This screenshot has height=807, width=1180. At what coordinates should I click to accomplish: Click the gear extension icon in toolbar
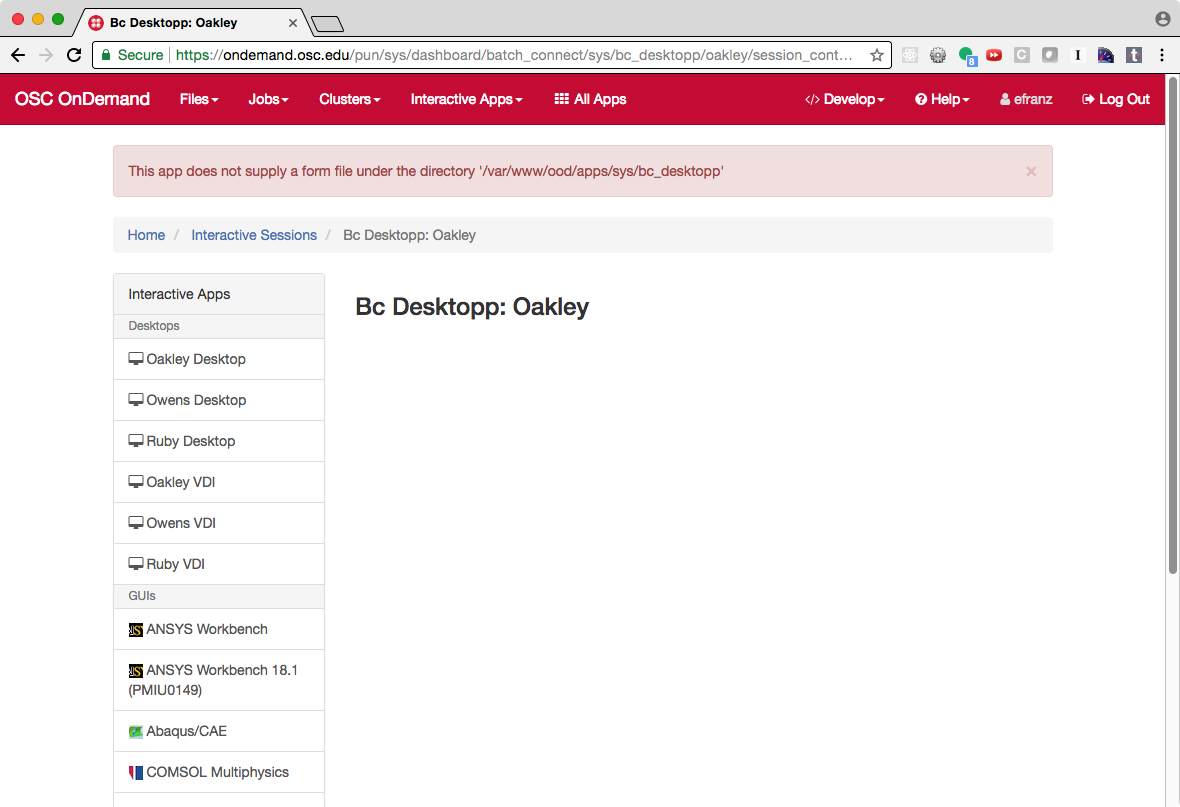pyautogui.click(x=938, y=55)
